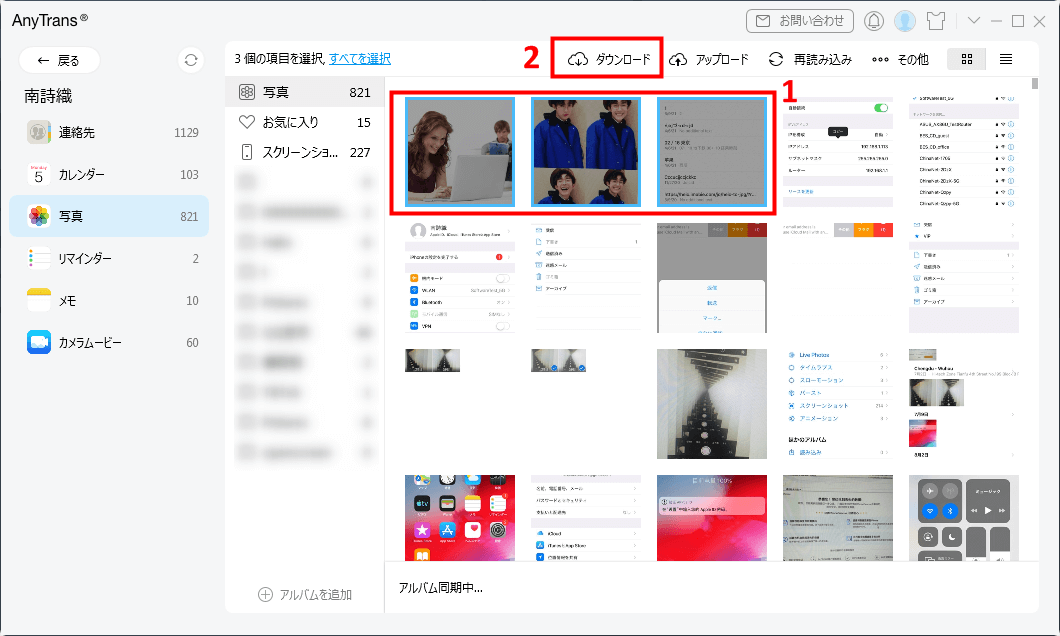Select the woman with laptop photo thumbnail
The height and width of the screenshot is (636, 1060).
[x=460, y=152]
